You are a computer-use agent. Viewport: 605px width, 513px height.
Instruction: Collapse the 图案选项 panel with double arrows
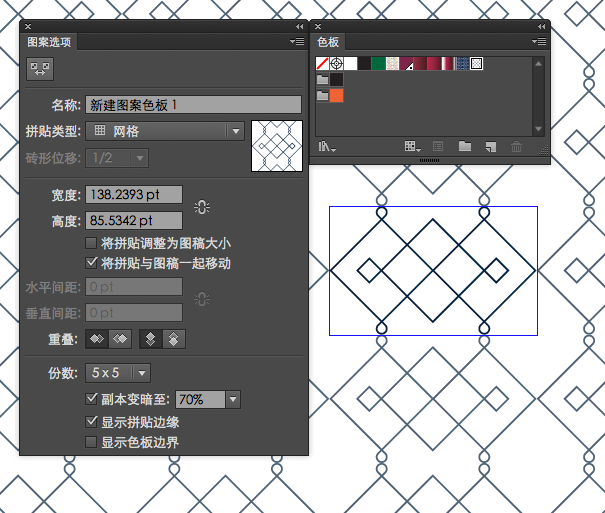pyautogui.click(x=299, y=26)
